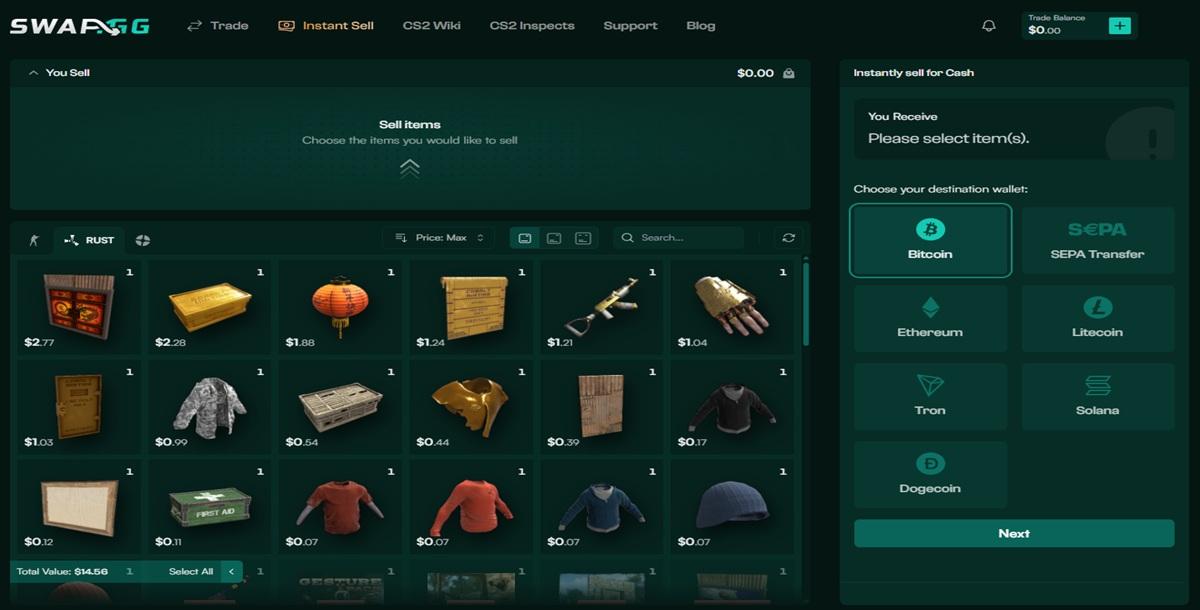The height and width of the screenshot is (610, 1200).
Task: Click the bag icon next to $0.00
Action: pyautogui.click(x=789, y=73)
